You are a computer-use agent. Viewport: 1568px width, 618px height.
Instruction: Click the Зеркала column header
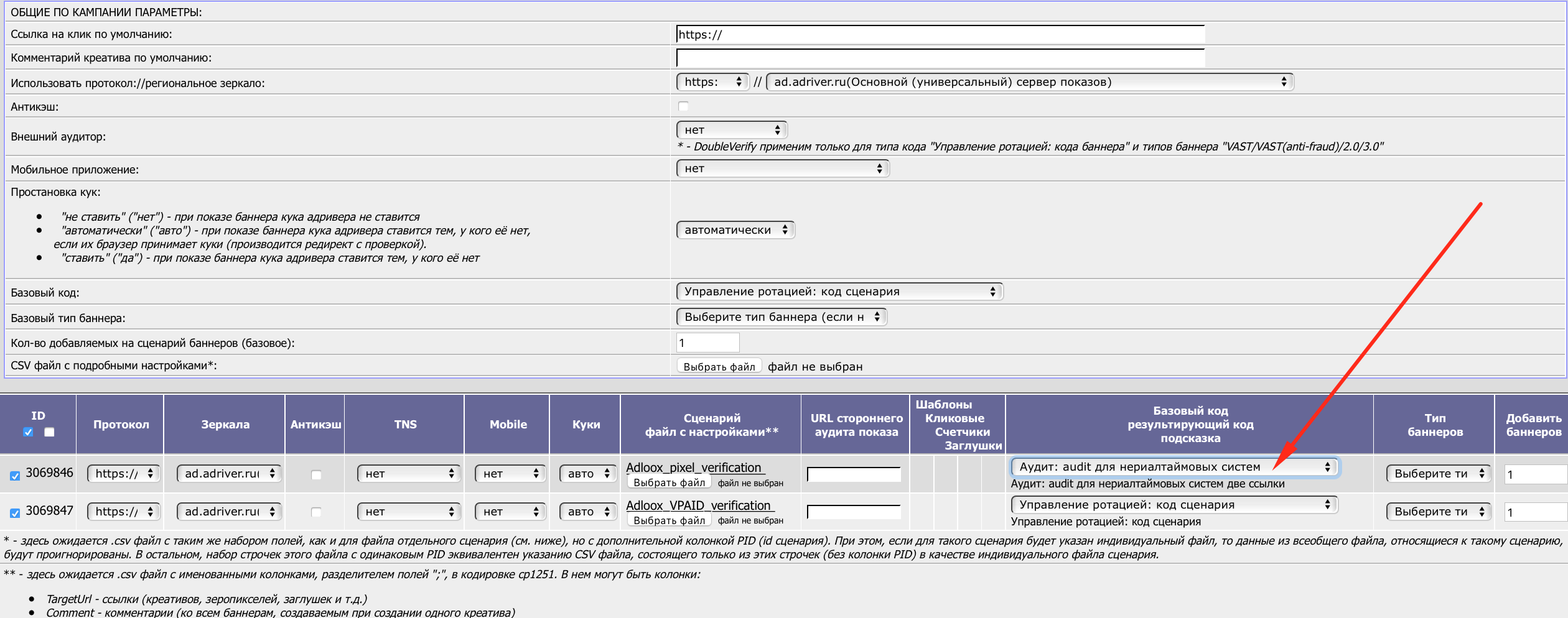pyautogui.click(x=225, y=425)
